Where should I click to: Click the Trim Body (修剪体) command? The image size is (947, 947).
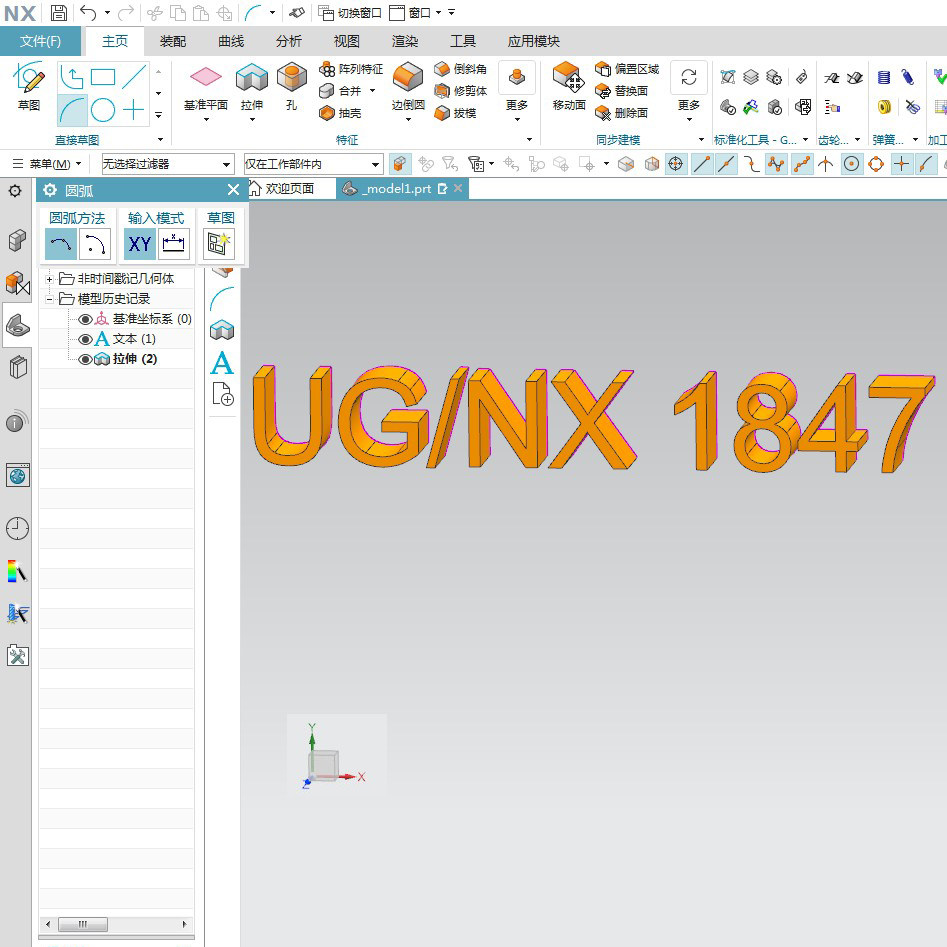461,91
